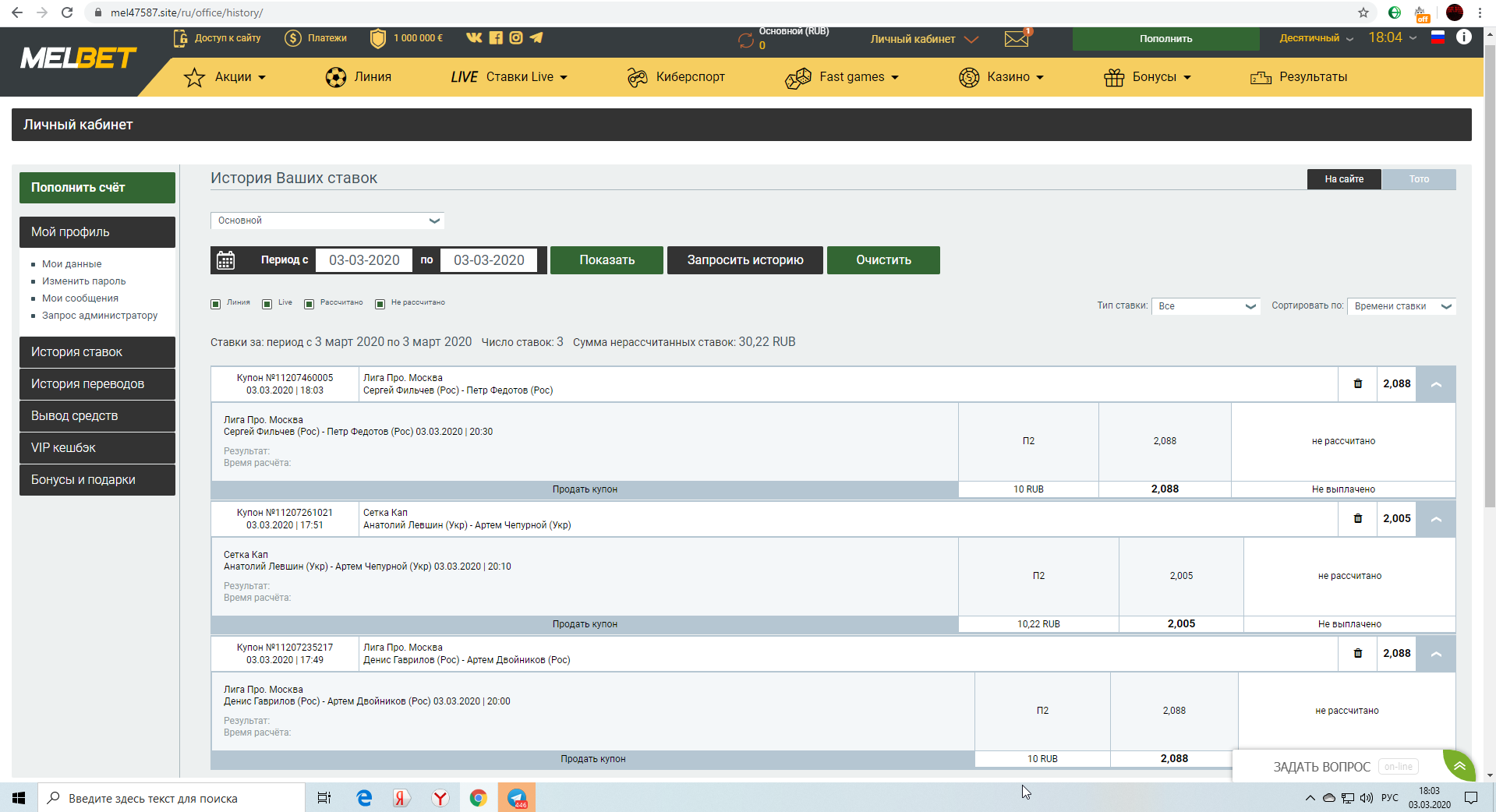
Task: Open the Линия section
Action: [359, 77]
